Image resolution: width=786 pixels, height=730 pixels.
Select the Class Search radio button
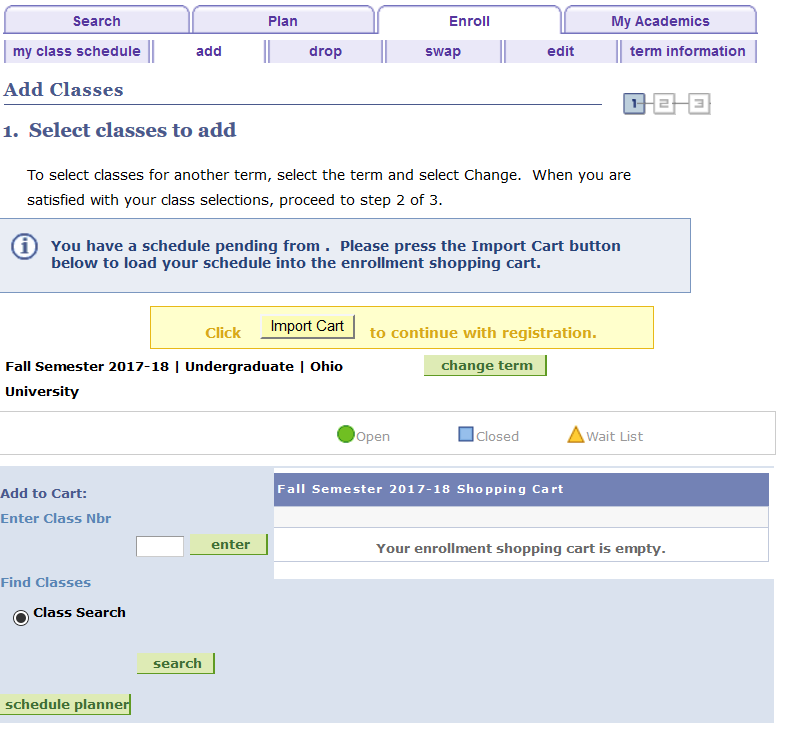pos(21,617)
